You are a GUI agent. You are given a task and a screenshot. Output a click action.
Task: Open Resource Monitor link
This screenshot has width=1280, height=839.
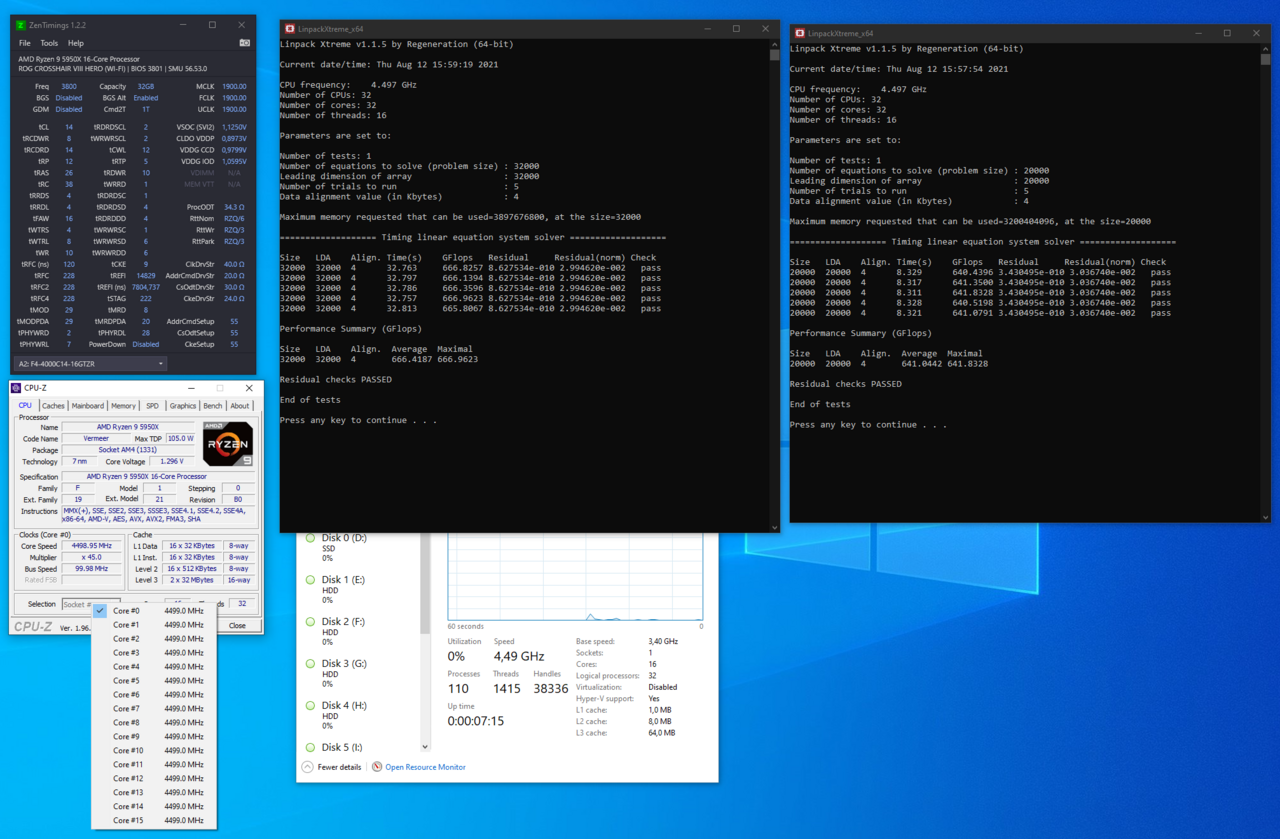[425, 767]
